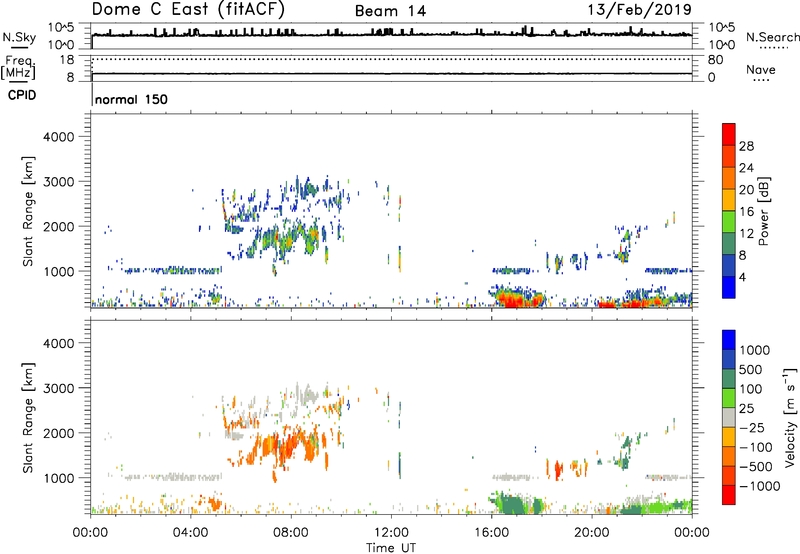
Task: Select the "20:00" time axis label
Action: point(592,533)
